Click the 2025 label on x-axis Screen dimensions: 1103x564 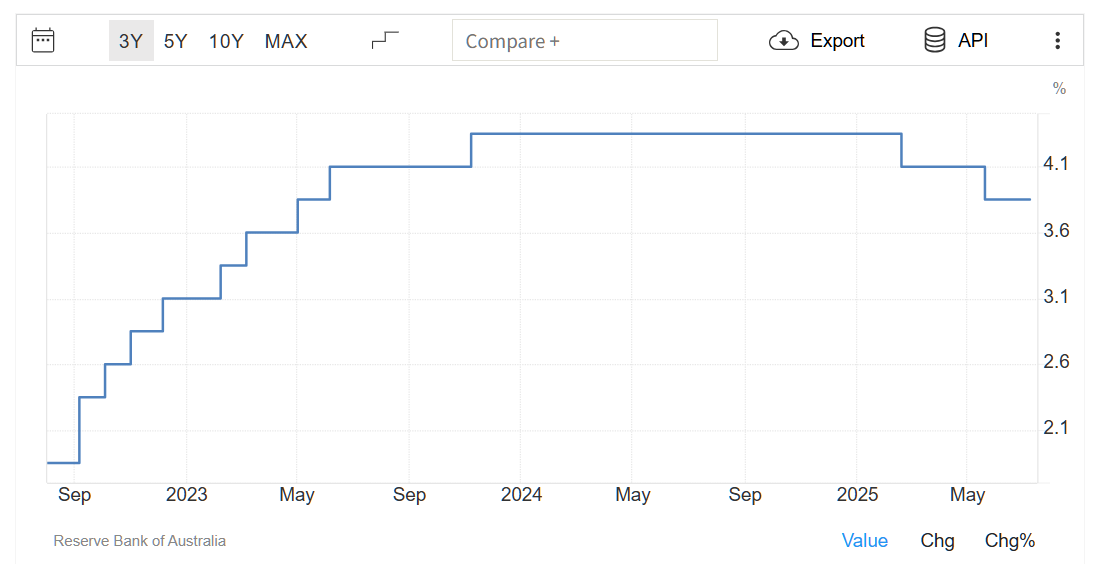pyautogui.click(x=857, y=495)
